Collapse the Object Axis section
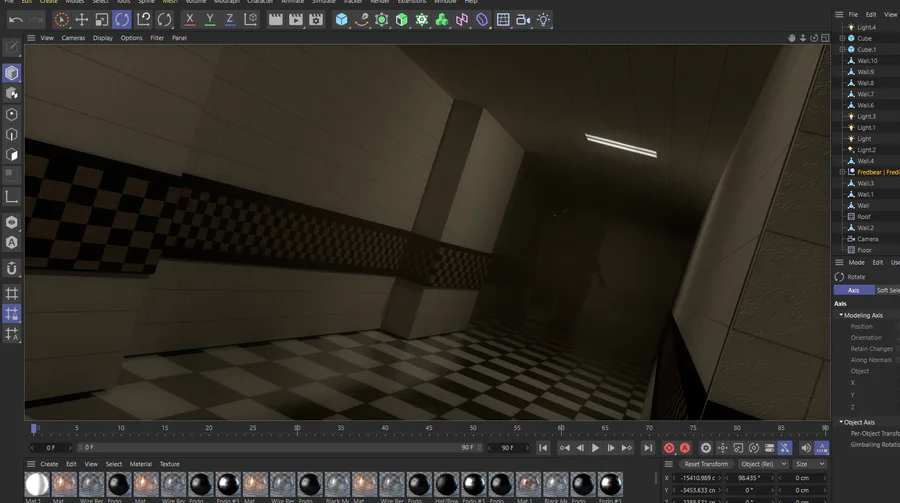 [x=841, y=422]
